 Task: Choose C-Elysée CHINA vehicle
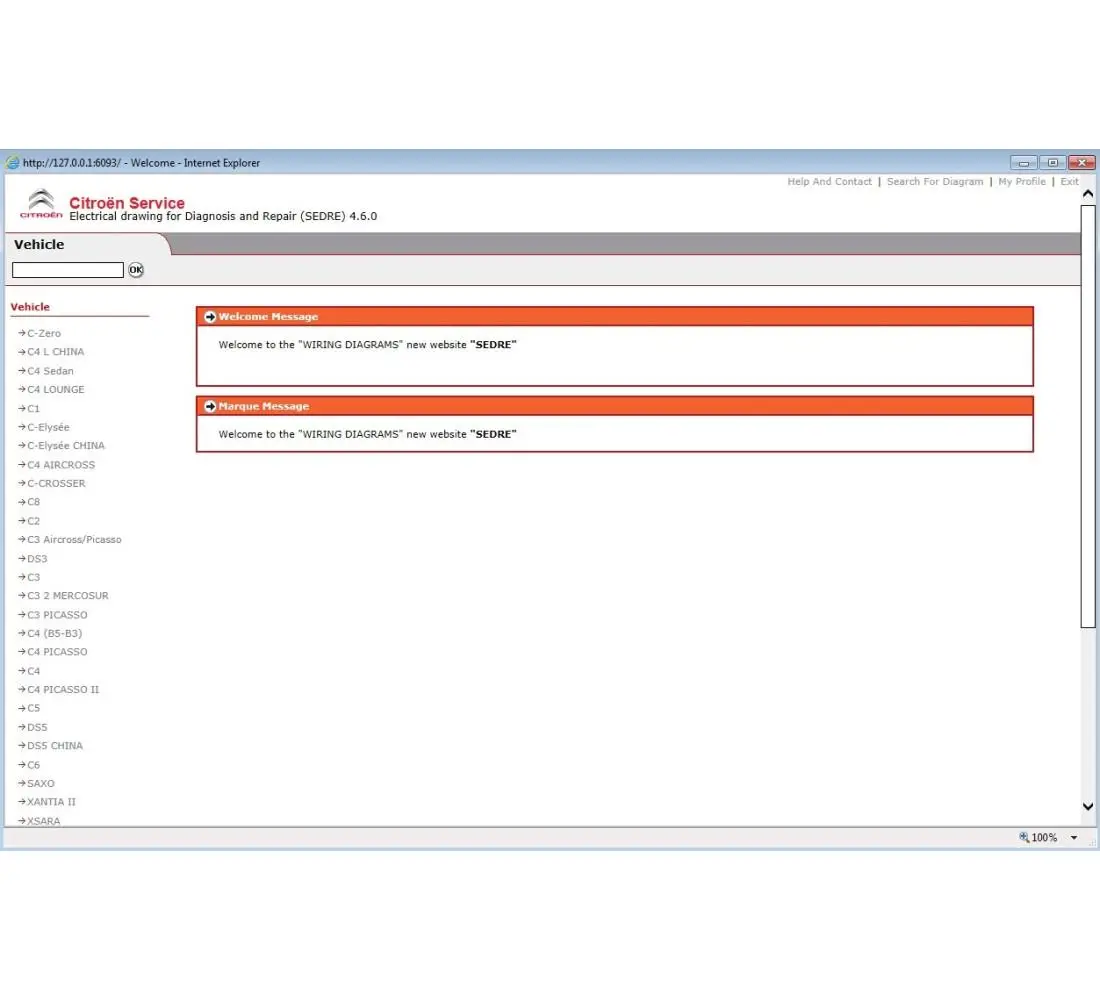pyautogui.click(x=65, y=446)
